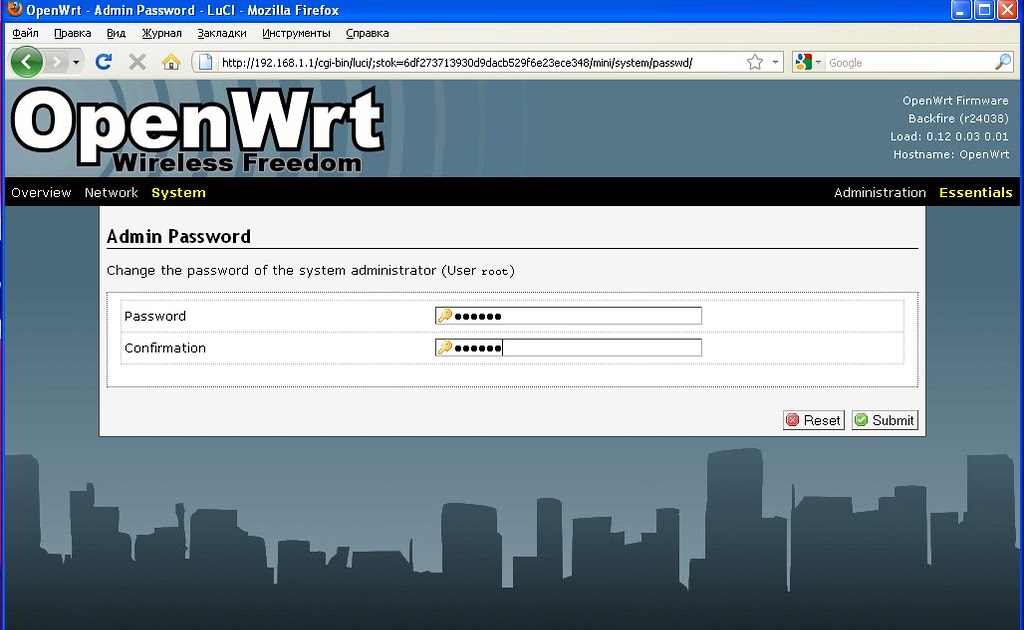The image size is (1024, 630).
Task: Click the search magnifier icon
Action: pyautogui.click(x=1002, y=62)
